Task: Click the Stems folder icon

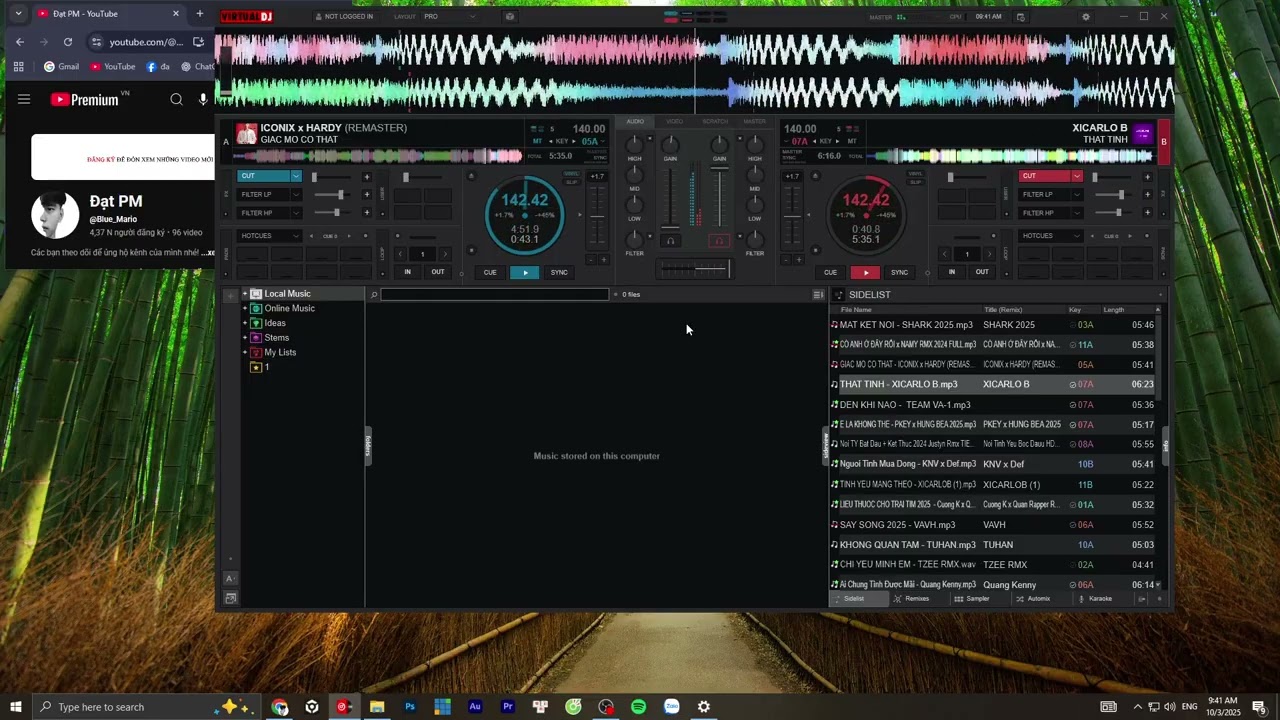Action: pos(256,338)
